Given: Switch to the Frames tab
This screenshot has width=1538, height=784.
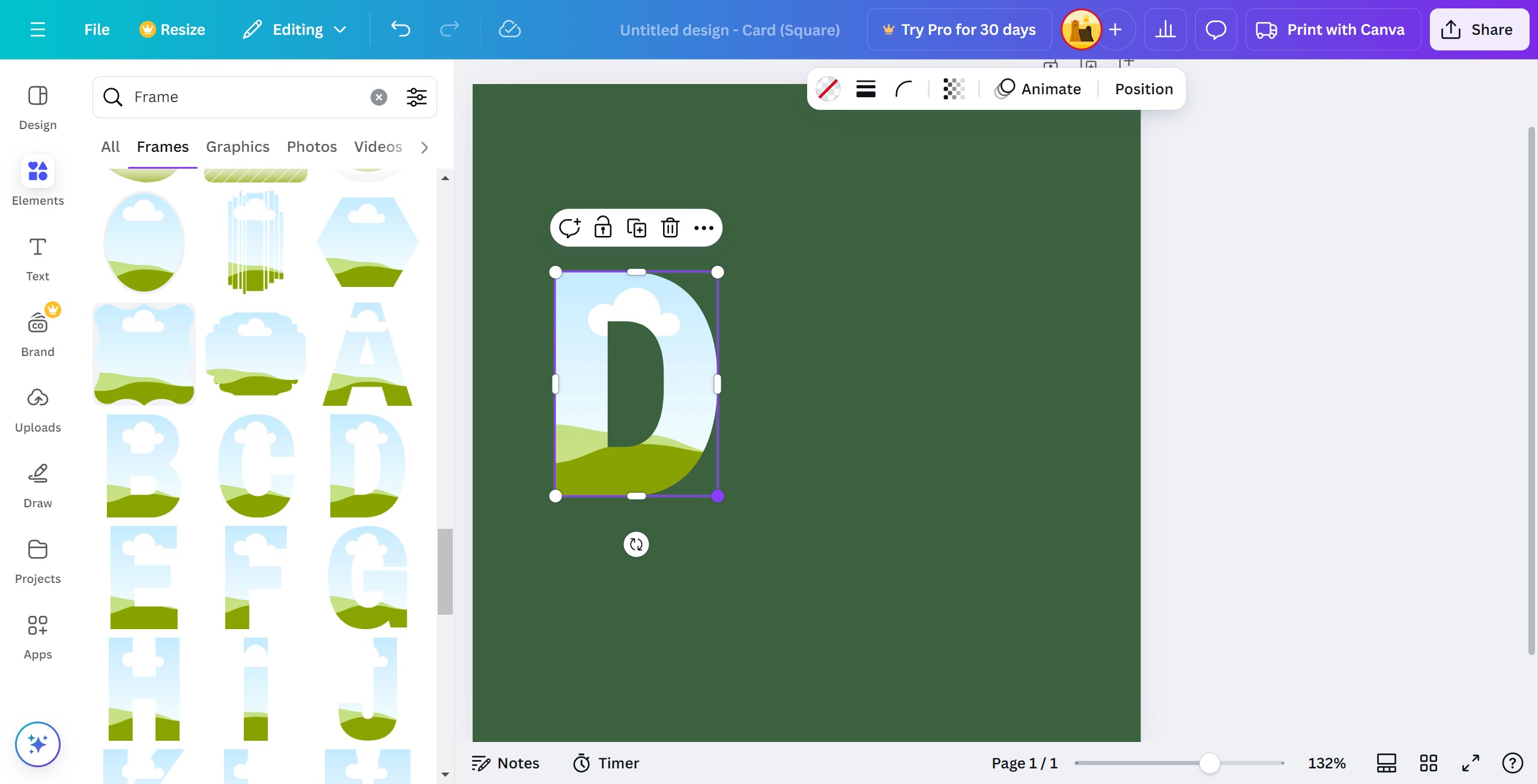Looking at the screenshot, I should tap(162, 146).
